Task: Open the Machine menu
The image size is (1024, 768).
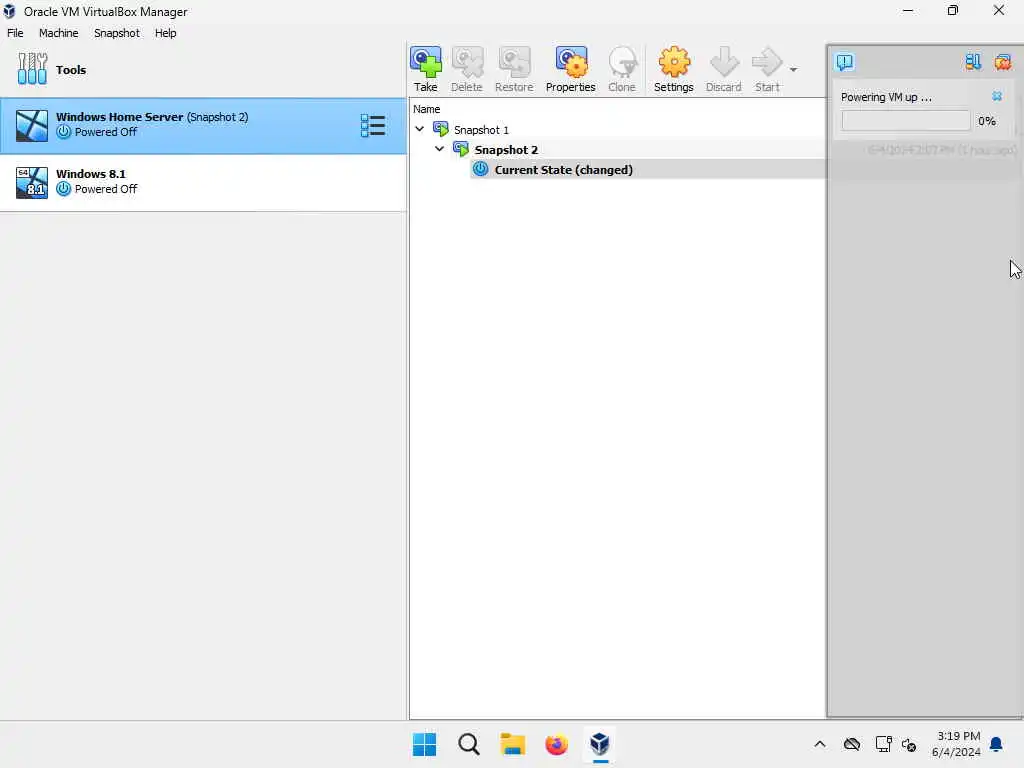Action: 58,33
